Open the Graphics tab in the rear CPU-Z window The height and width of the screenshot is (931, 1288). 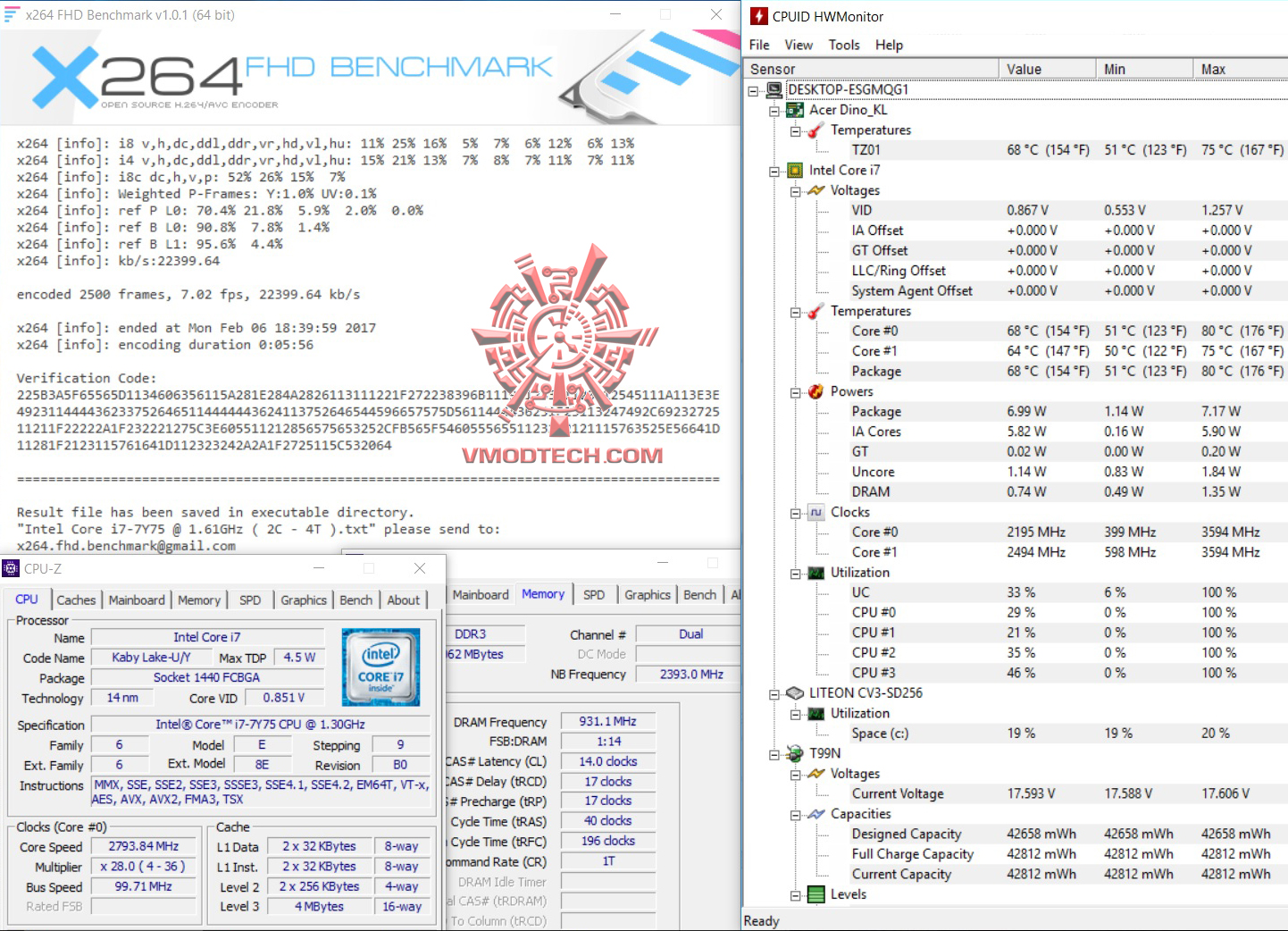click(648, 595)
